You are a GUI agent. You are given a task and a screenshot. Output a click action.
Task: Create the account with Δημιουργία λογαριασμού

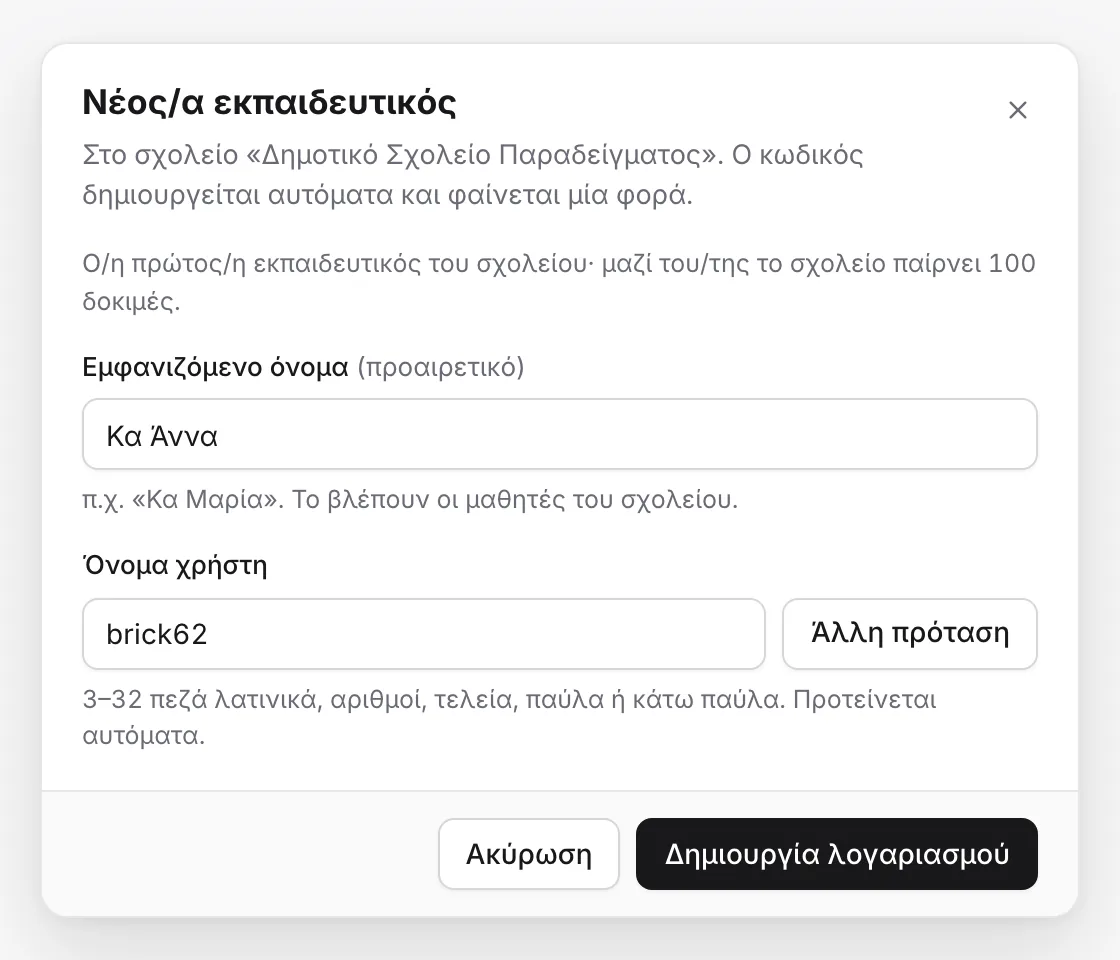[x=836, y=854]
